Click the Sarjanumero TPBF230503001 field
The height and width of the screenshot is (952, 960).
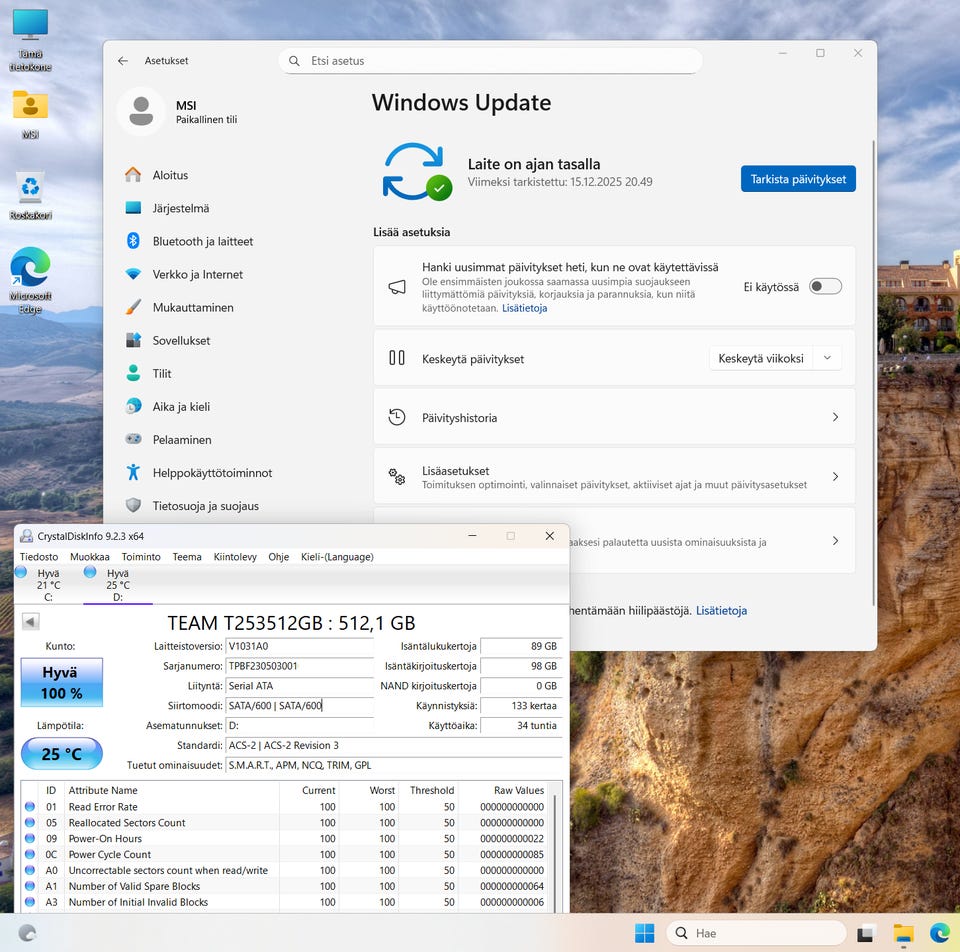click(x=299, y=666)
